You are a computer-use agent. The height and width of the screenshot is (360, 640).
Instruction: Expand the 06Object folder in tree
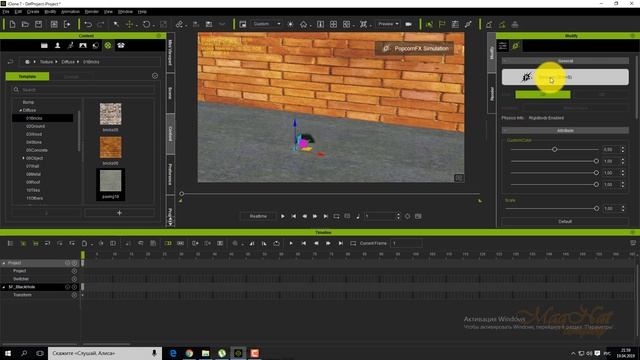(23, 158)
